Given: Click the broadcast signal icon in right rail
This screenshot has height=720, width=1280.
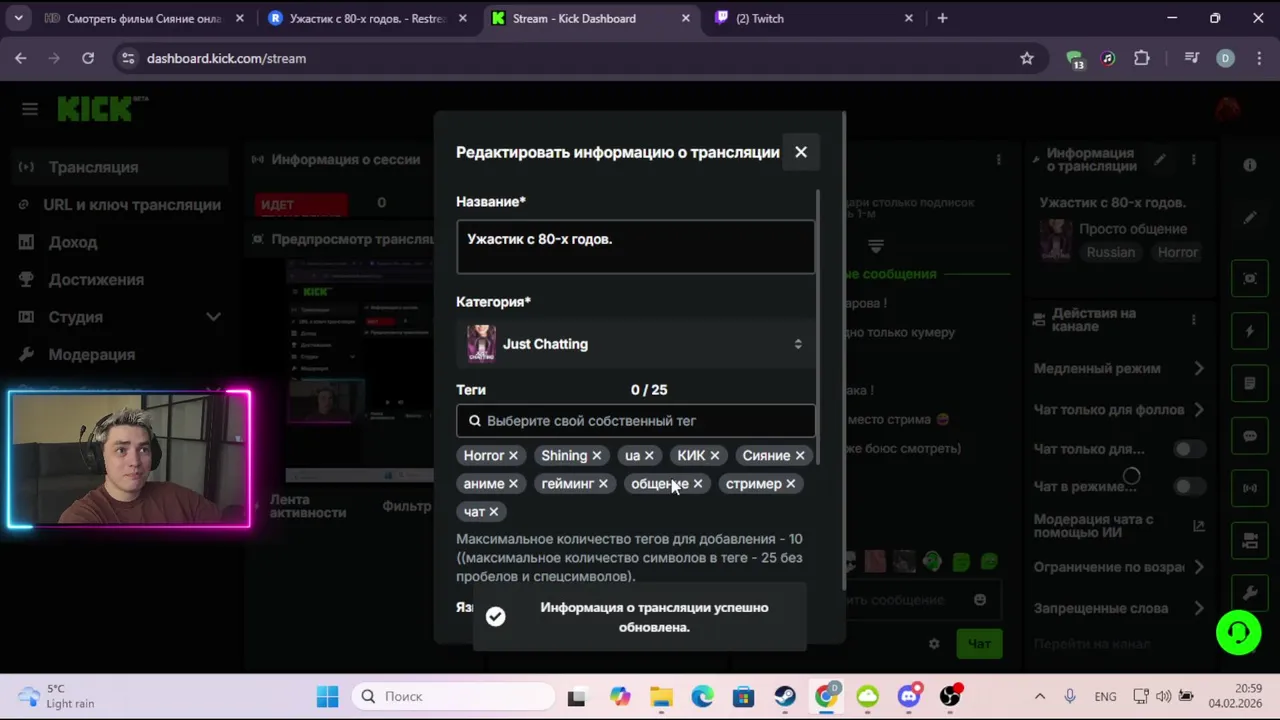Looking at the screenshot, I should pos(1250,488).
